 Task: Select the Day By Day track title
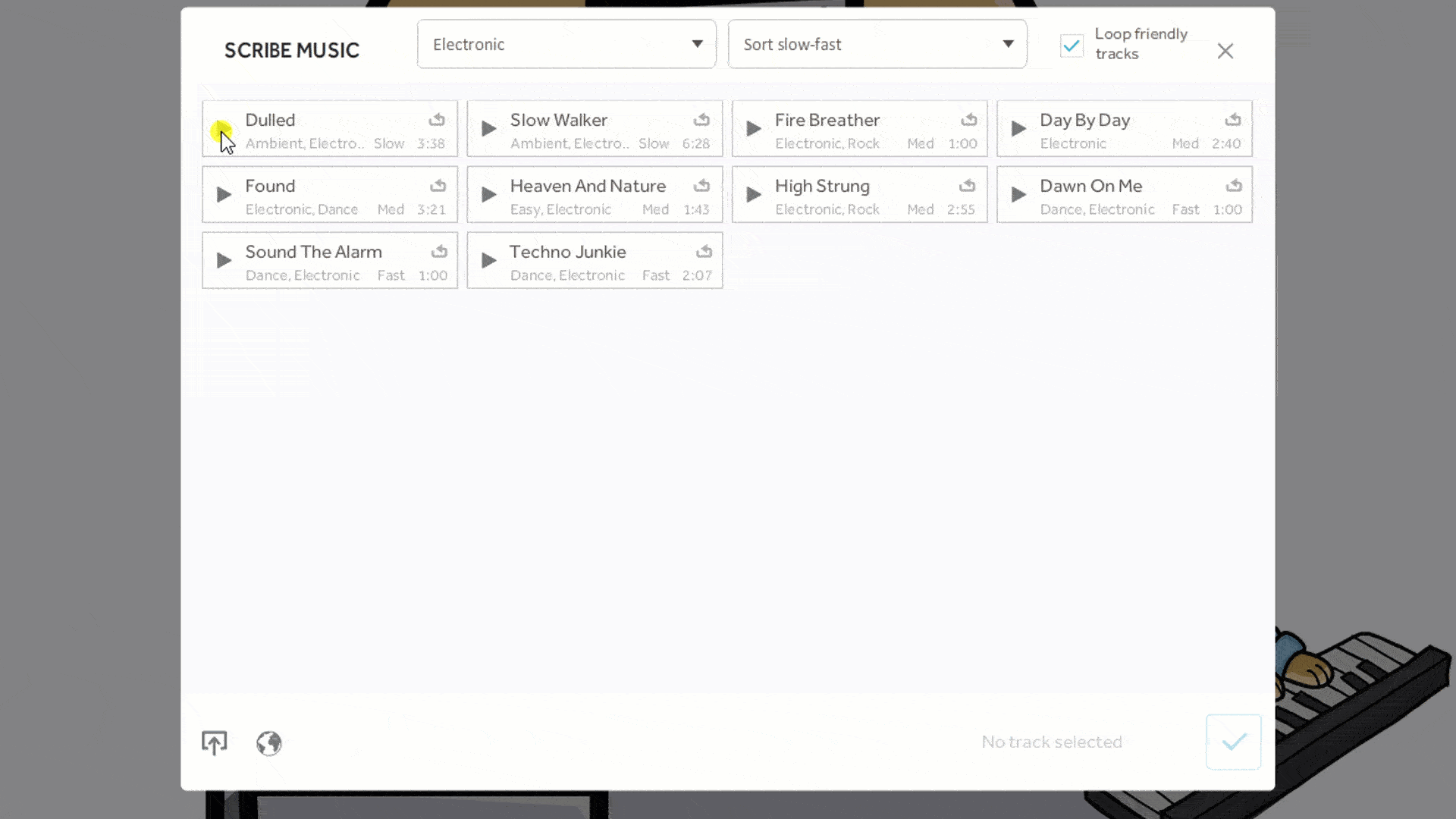(x=1085, y=121)
